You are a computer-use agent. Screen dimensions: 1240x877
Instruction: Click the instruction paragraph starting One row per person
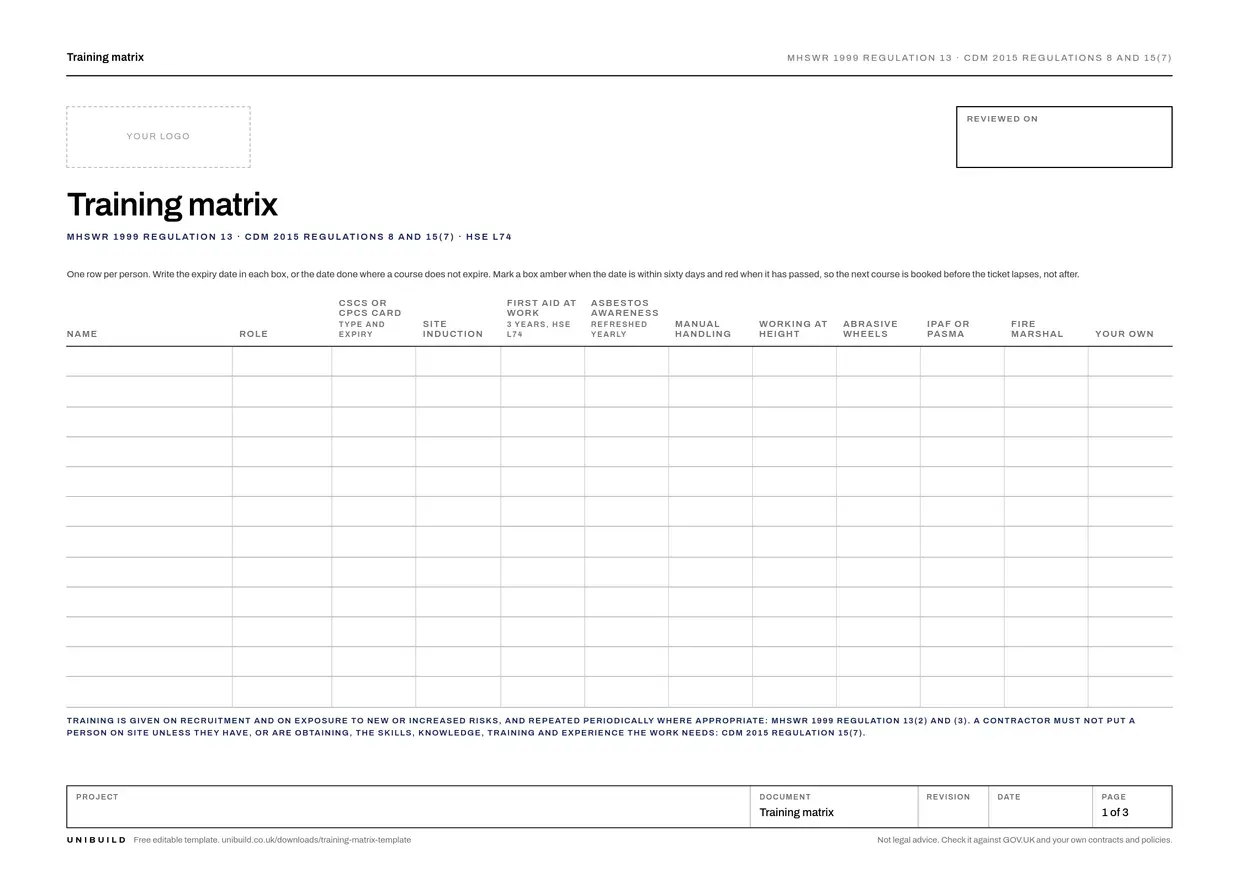573,274
